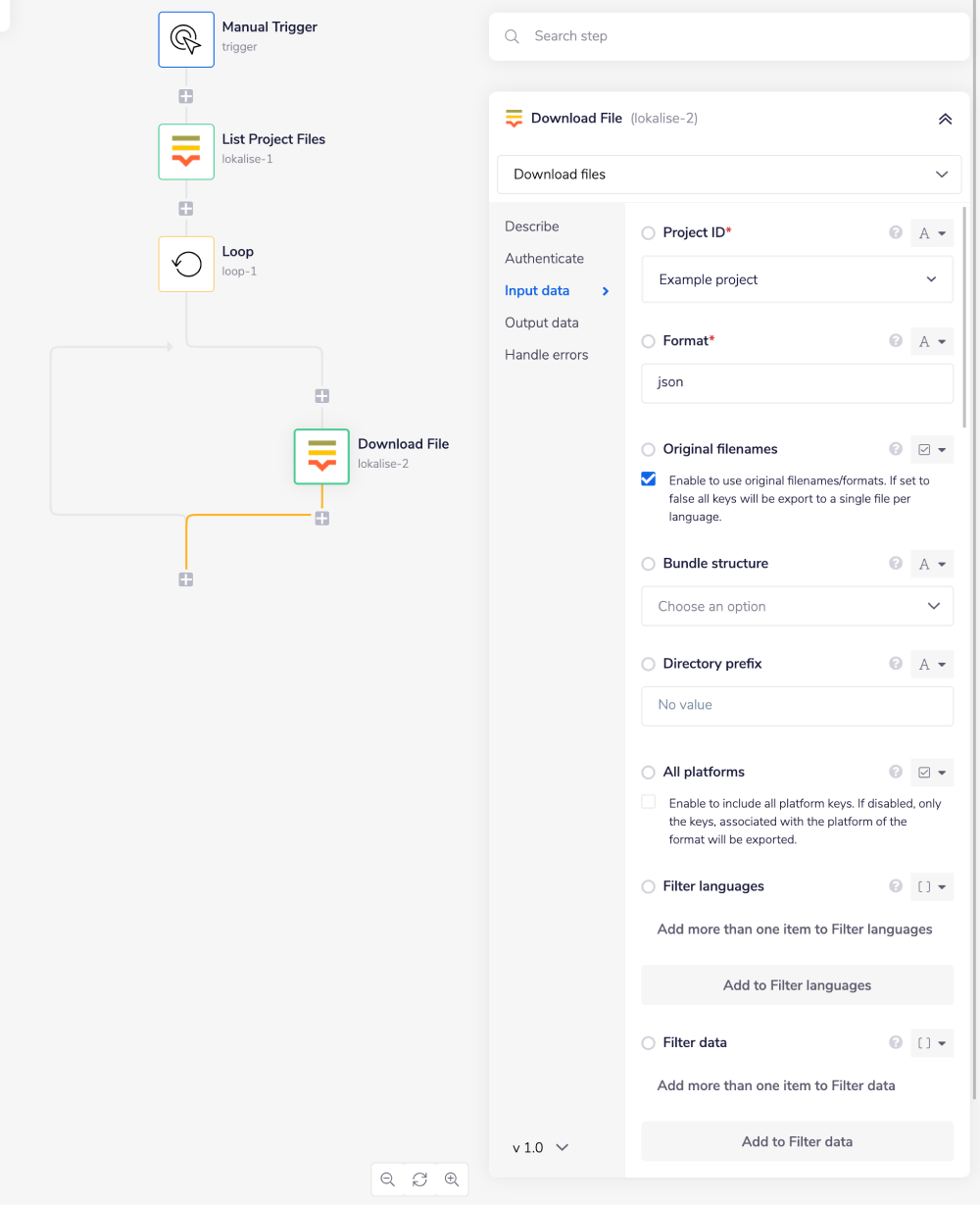
Task: Enable the All platforms checkbox
Action: (x=648, y=802)
